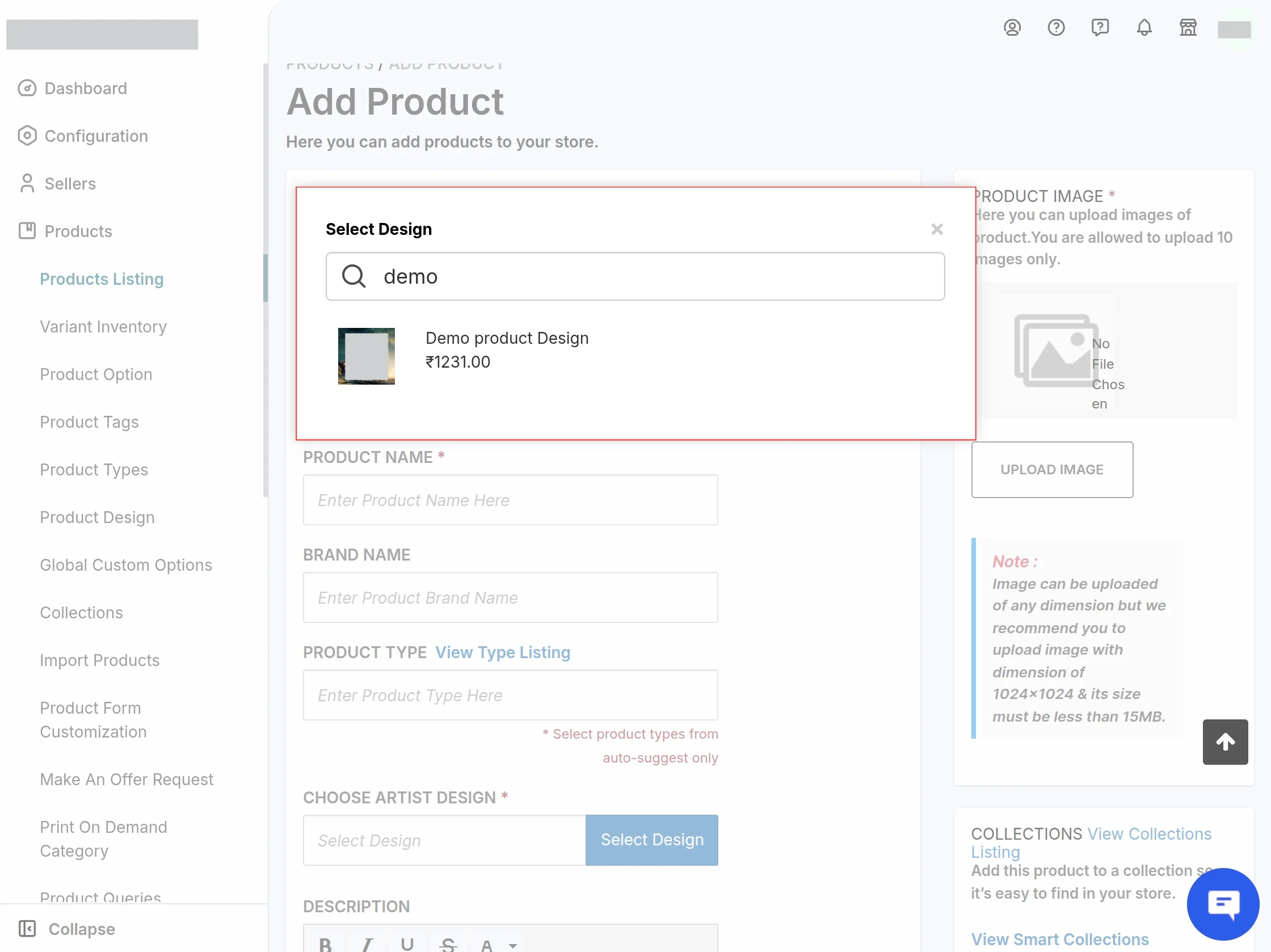Open View Smart Collections link
This screenshot has height=952, width=1271.
tap(1059, 940)
